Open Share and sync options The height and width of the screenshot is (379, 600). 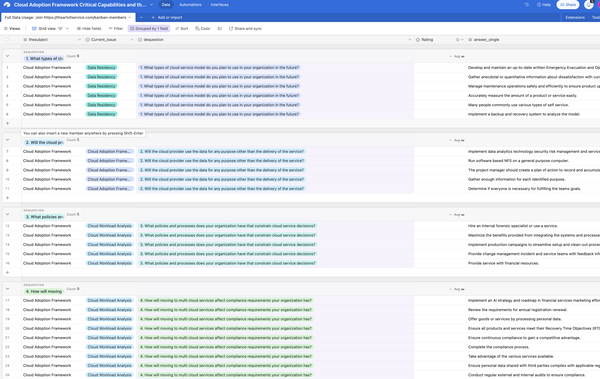coord(245,29)
